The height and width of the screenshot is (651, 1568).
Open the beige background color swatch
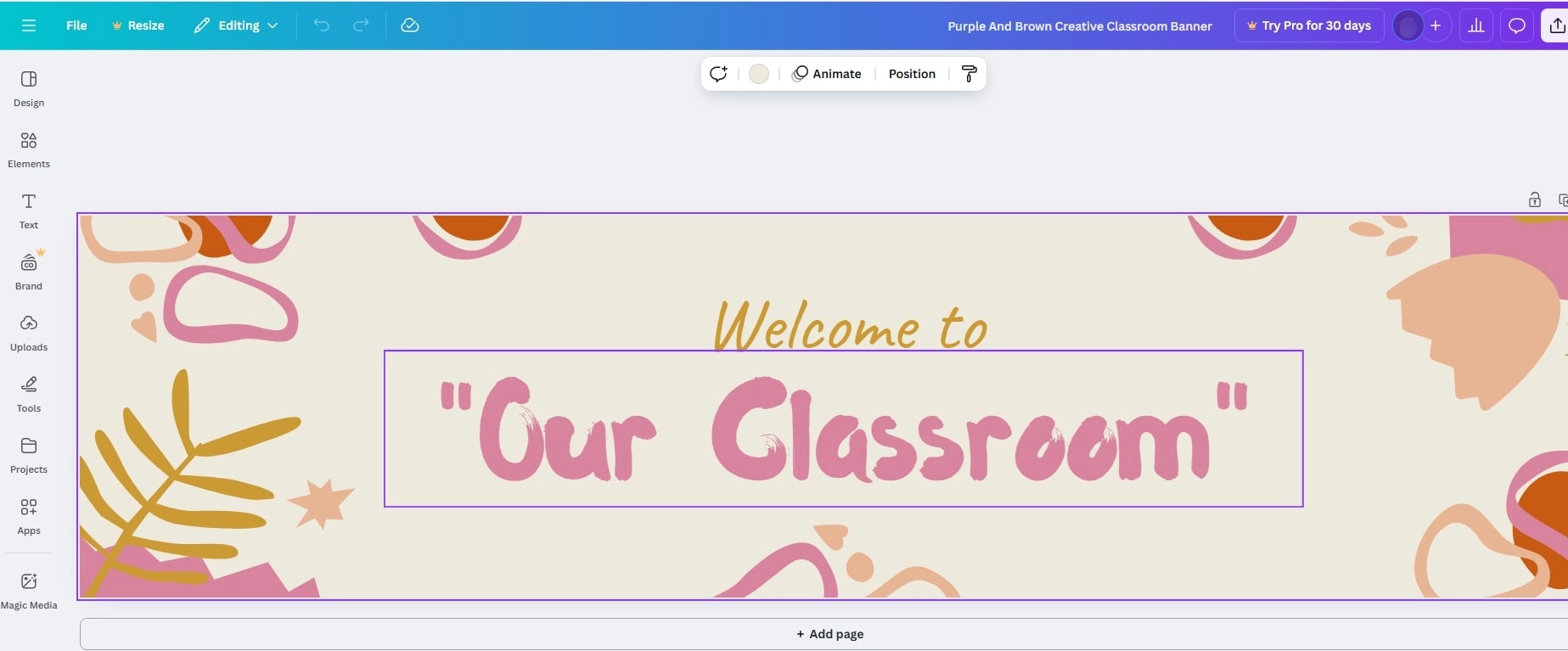[759, 74]
